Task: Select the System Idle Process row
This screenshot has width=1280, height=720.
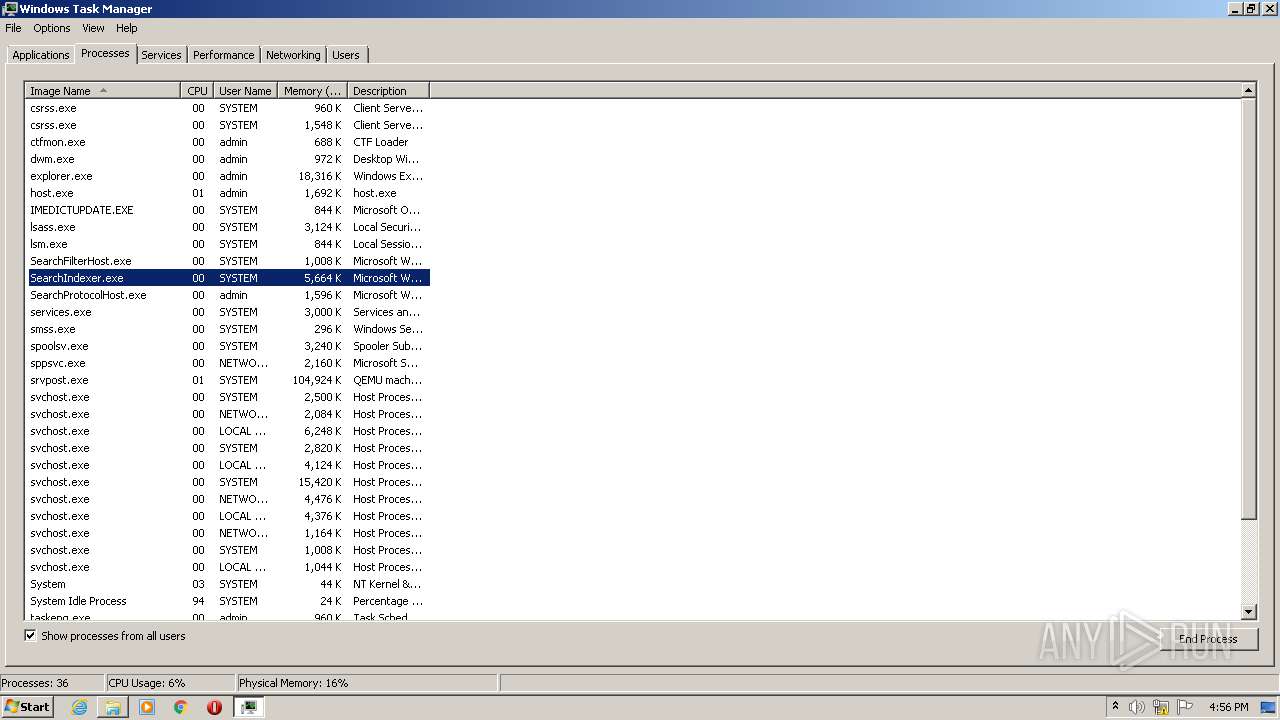Action: pyautogui.click(x=228, y=601)
